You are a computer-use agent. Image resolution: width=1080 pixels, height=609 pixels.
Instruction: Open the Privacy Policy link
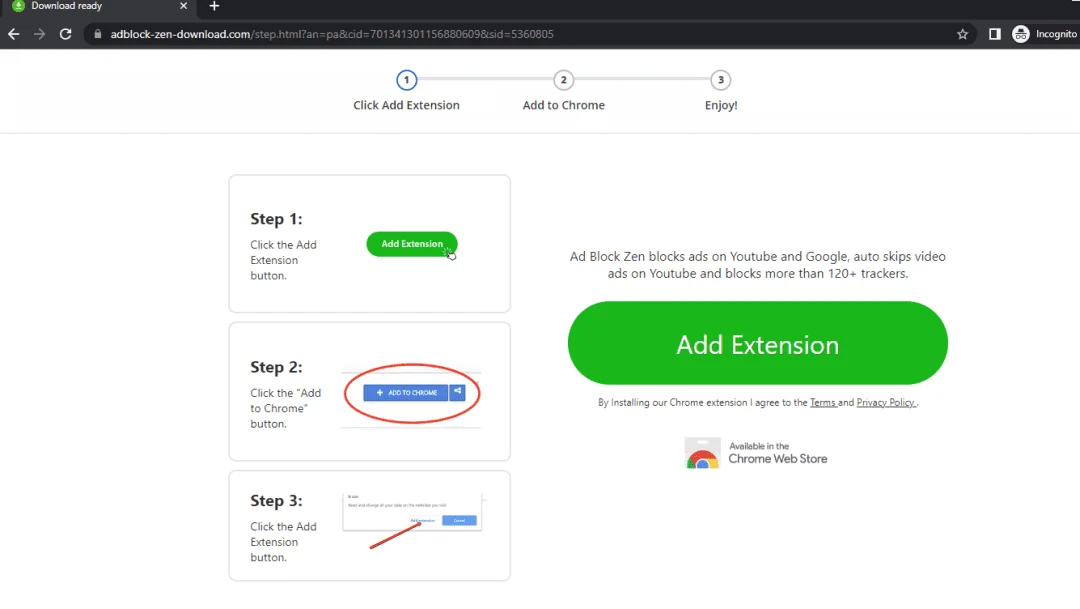point(886,402)
